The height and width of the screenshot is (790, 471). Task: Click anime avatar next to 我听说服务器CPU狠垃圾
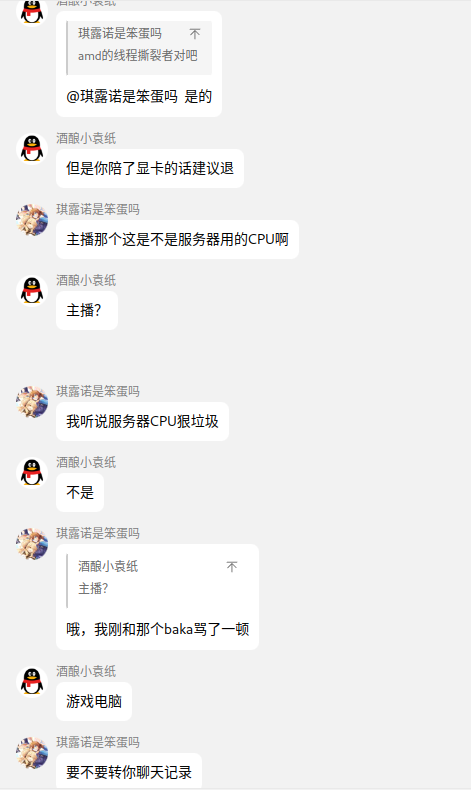[32, 402]
